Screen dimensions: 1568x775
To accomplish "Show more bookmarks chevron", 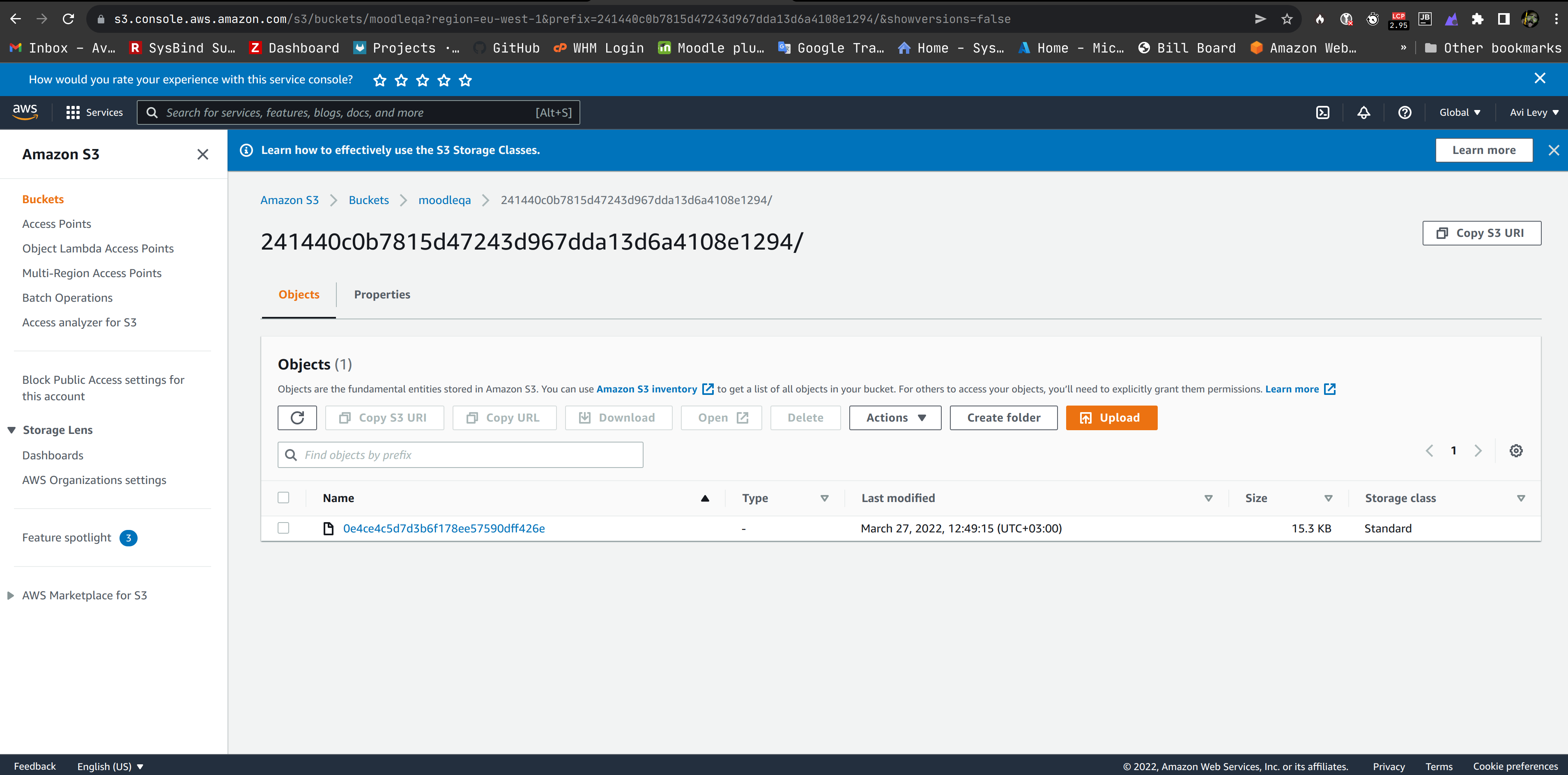I will 1404,48.
